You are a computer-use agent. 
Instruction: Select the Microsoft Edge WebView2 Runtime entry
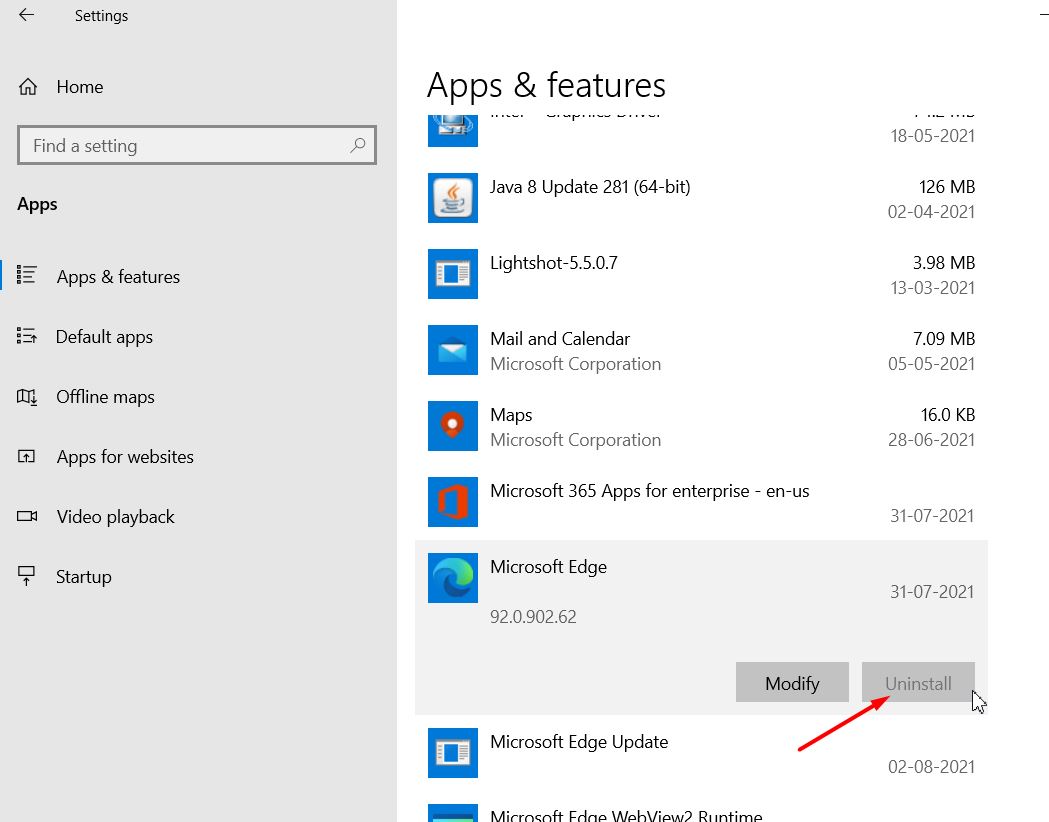pyautogui.click(x=701, y=812)
